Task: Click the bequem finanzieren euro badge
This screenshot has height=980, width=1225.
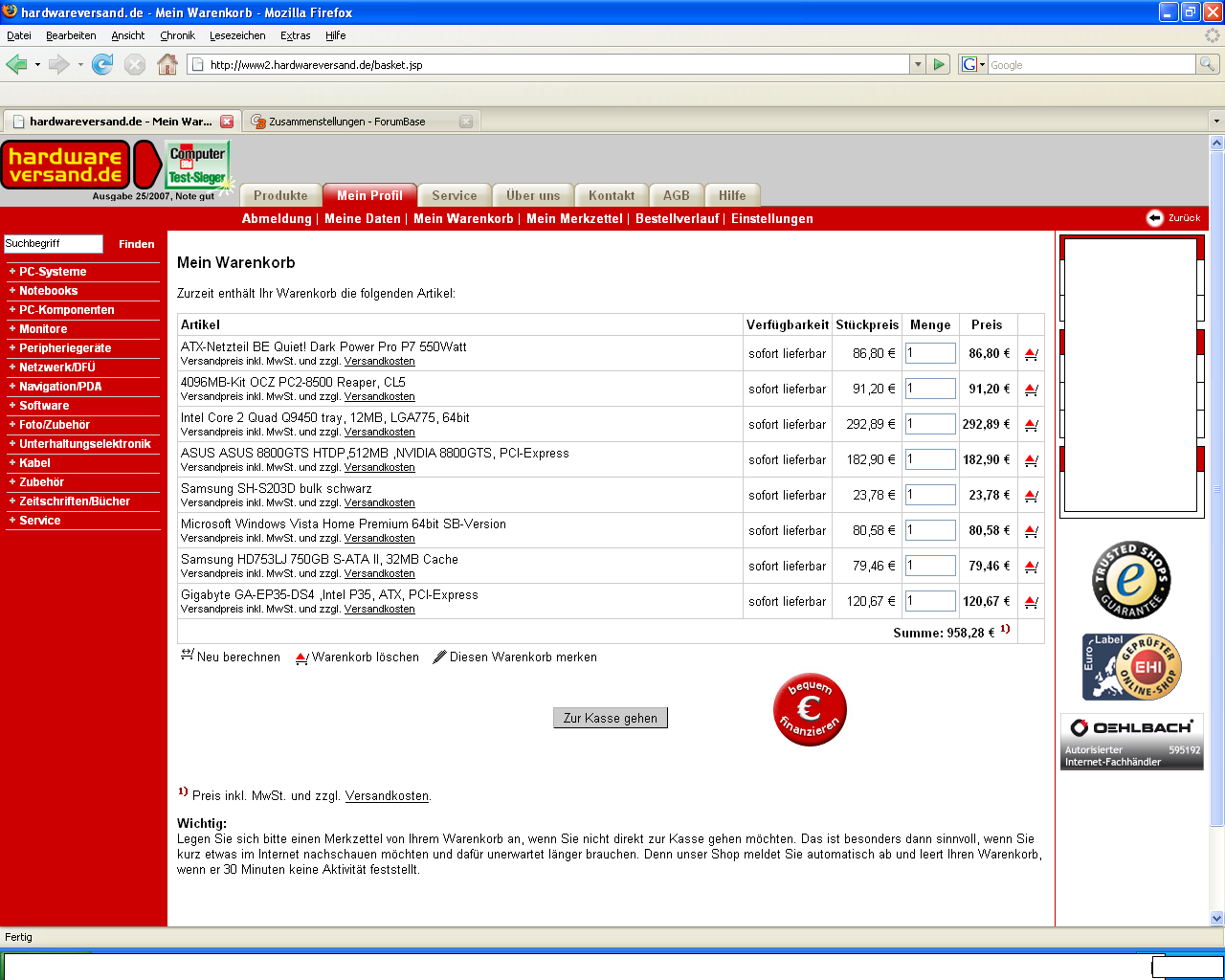Action: (x=810, y=709)
